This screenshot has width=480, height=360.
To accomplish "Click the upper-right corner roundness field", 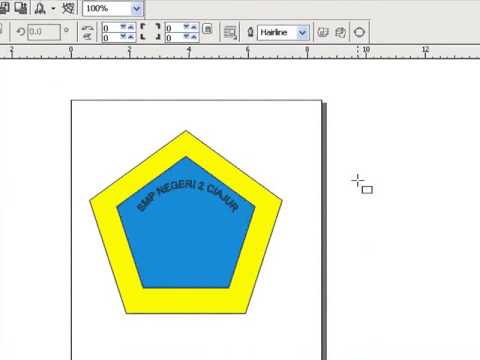I will pyautogui.click(x=174, y=28).
